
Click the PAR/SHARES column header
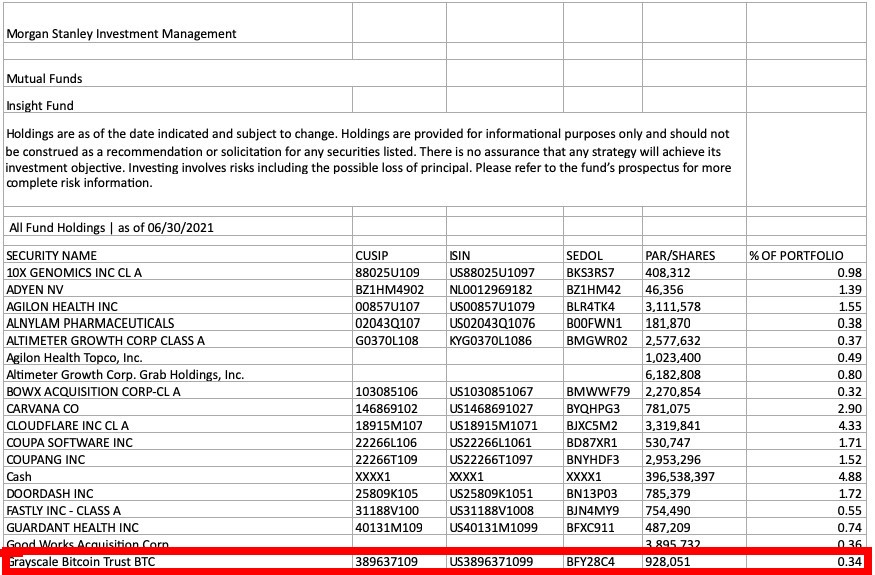tap(694, 255)
